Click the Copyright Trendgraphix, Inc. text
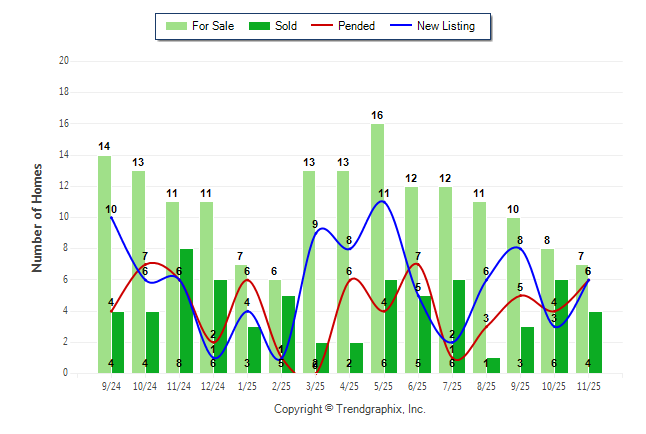Screen dimensions: 646x434 (x=350, y=409)
